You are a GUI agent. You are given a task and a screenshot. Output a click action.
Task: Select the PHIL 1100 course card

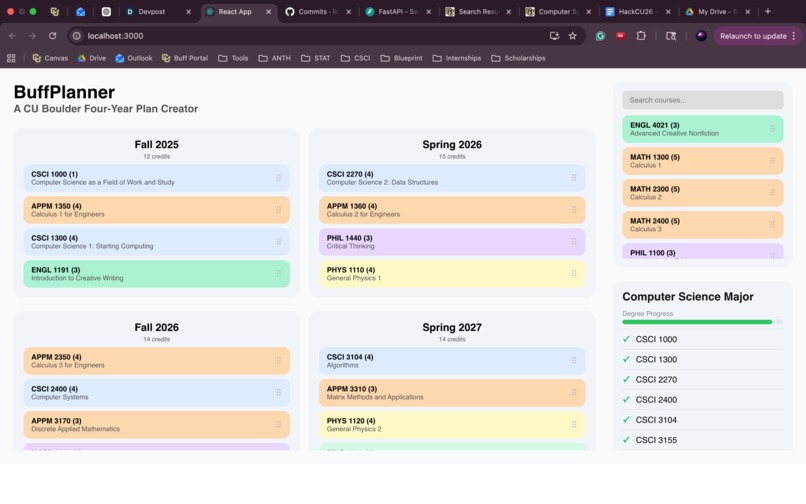[702, 251]
